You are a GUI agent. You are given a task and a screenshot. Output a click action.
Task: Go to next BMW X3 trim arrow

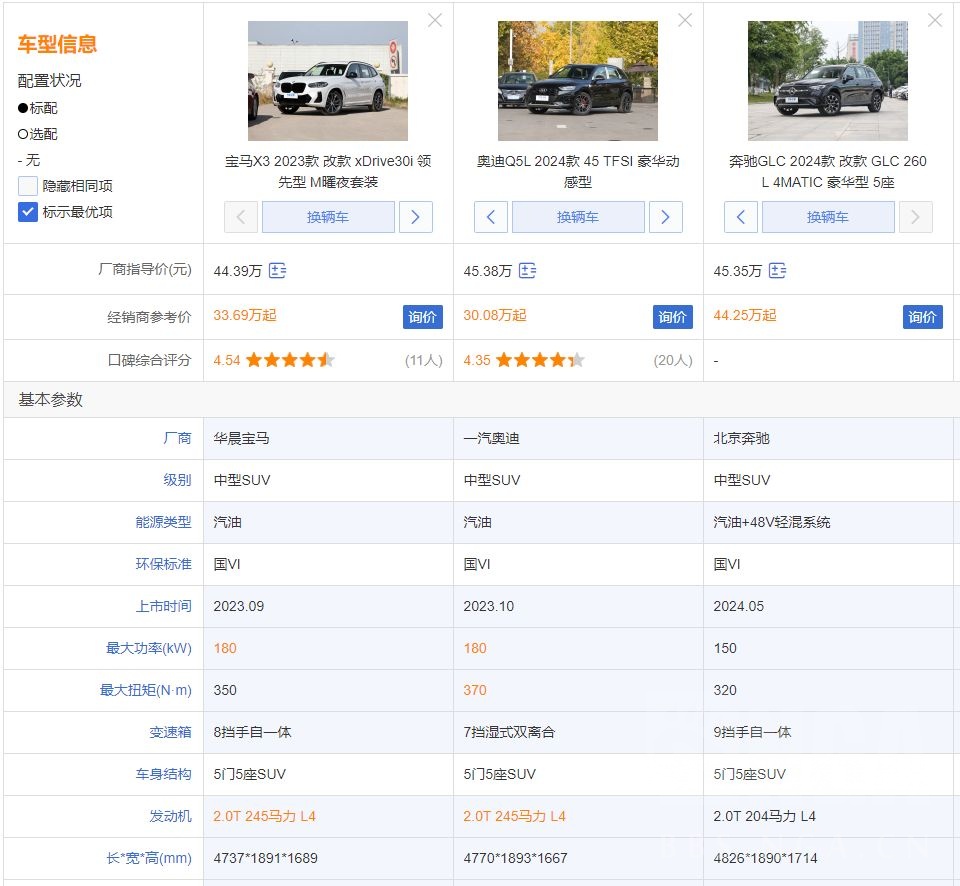(416, 217)
